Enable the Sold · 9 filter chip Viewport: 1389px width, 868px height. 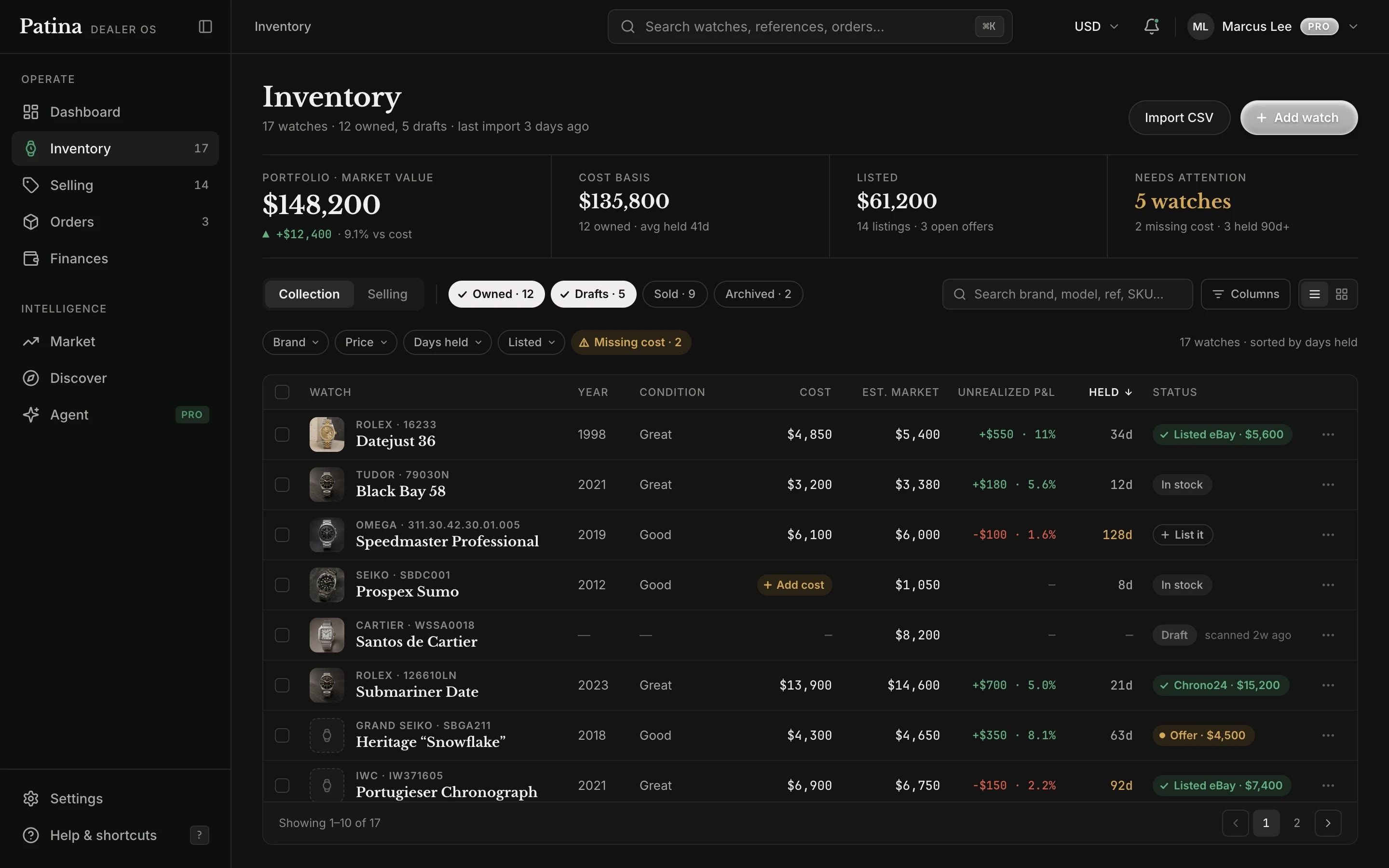click(x=674, y=294)
